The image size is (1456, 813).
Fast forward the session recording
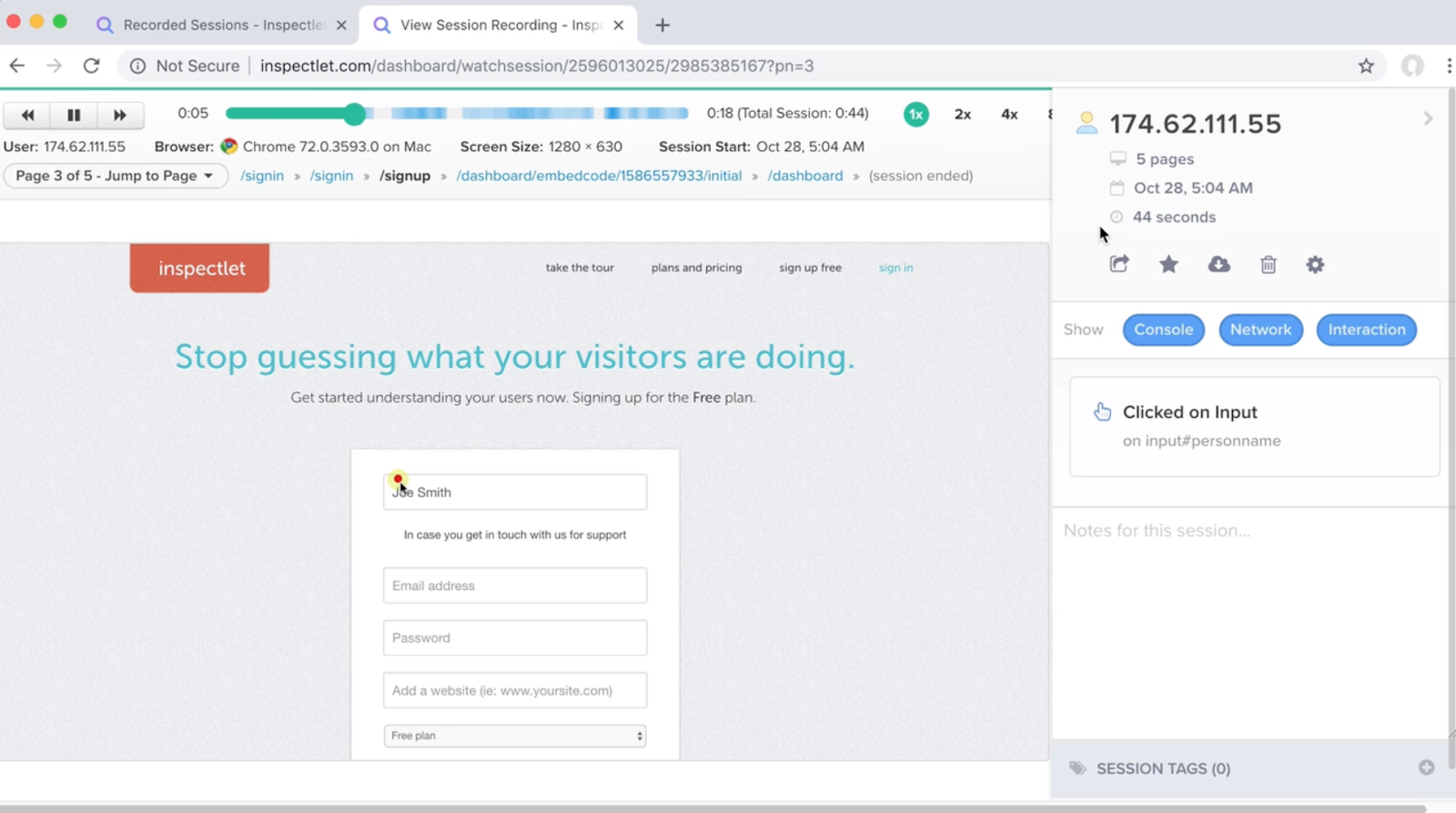point(120,115)
